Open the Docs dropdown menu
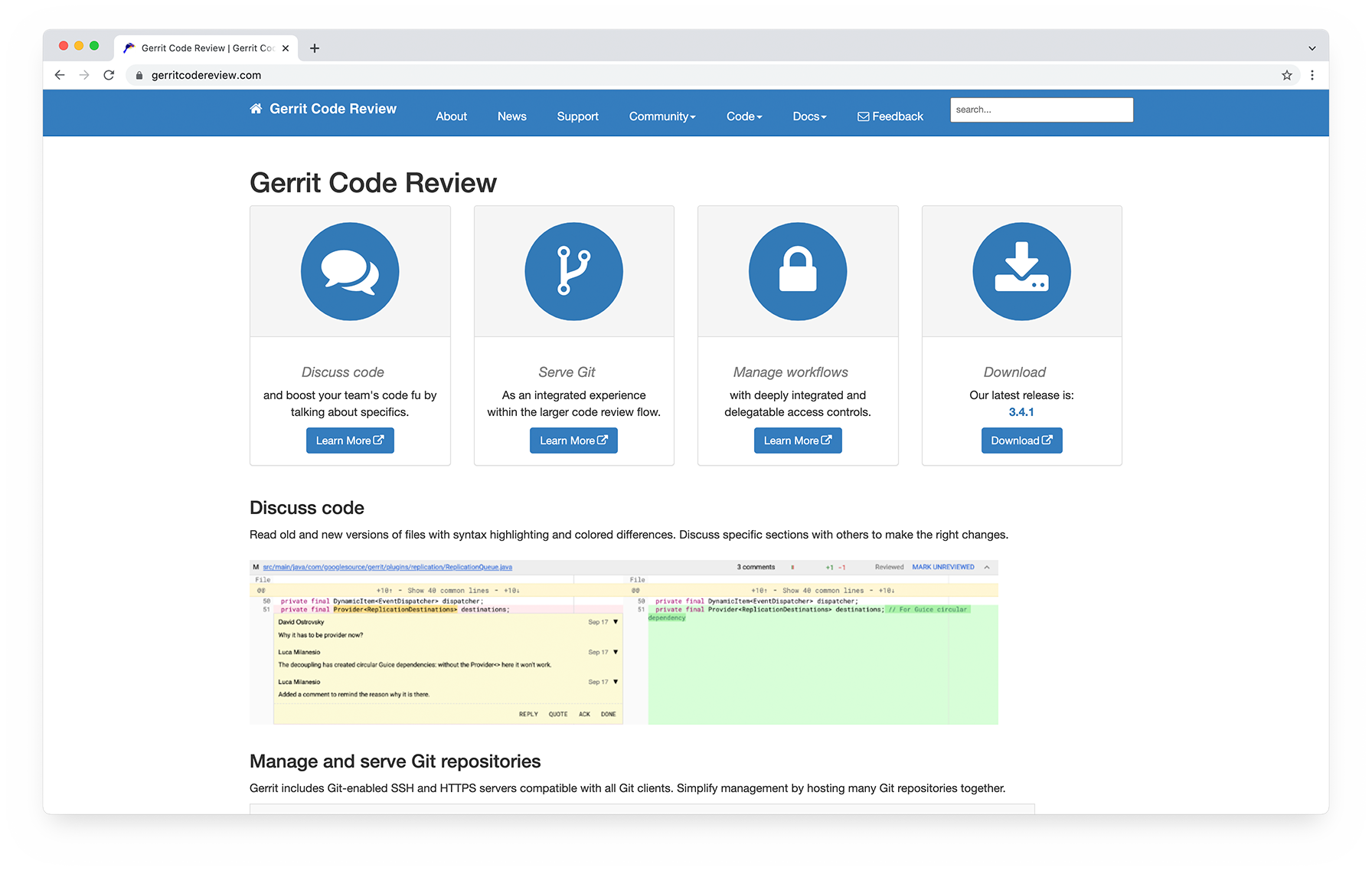1372x871 pixels. pos(809,116)
